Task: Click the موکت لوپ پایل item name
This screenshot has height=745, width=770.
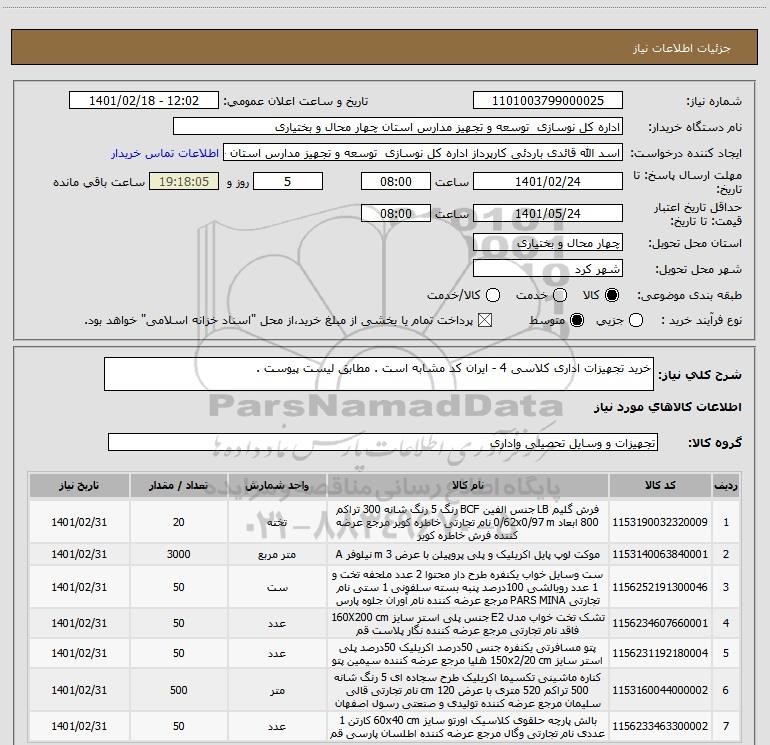Action: [468, 554]
